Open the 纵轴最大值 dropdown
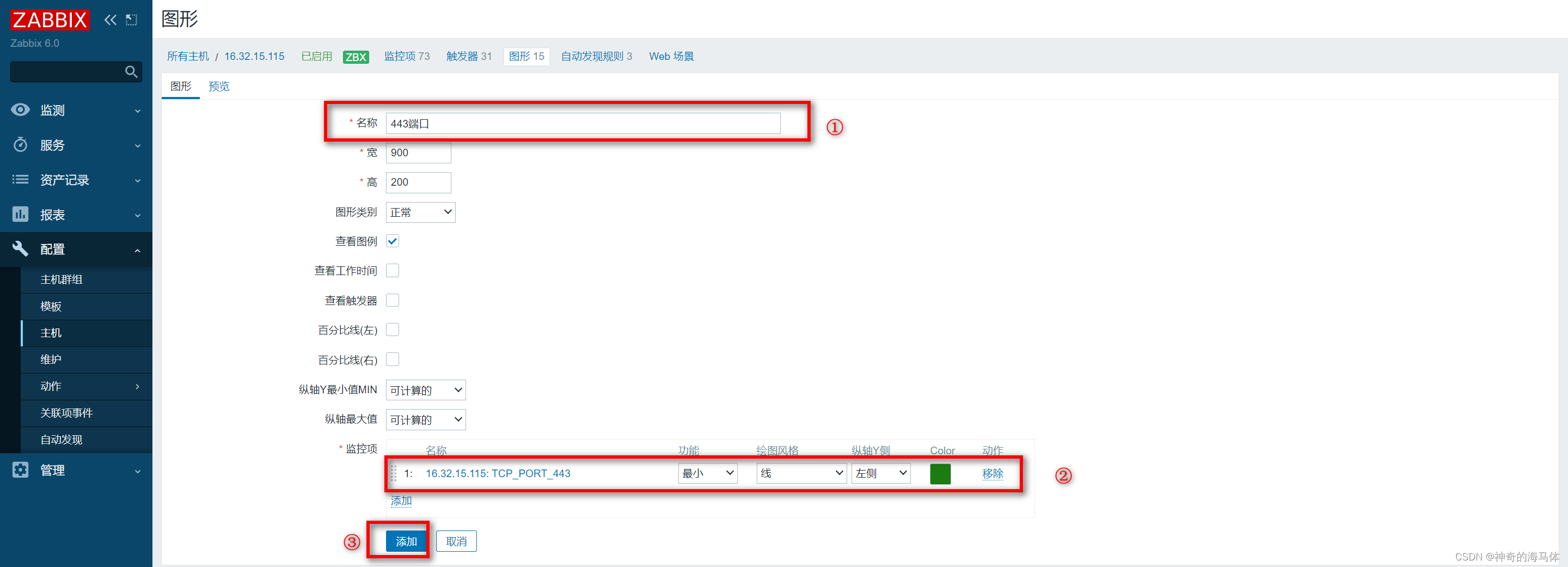 tap(425, 419)
